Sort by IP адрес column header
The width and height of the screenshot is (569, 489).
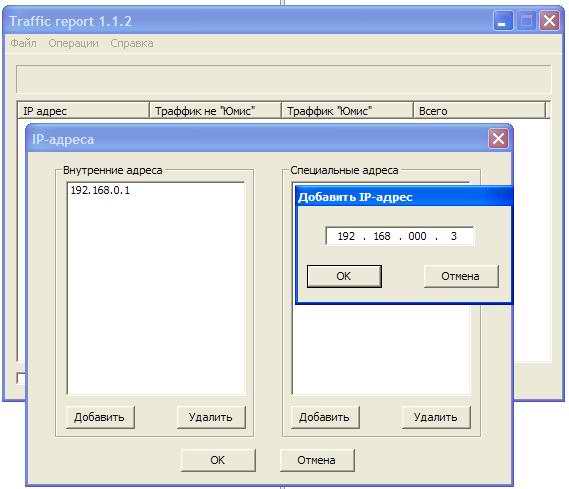(x=83, y=110)
